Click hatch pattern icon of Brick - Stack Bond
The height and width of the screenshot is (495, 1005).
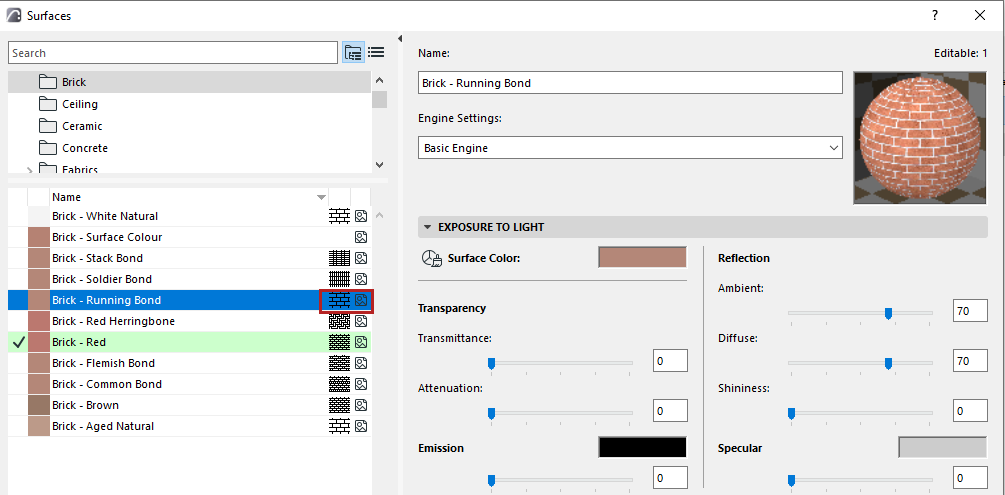coord(340,258)
